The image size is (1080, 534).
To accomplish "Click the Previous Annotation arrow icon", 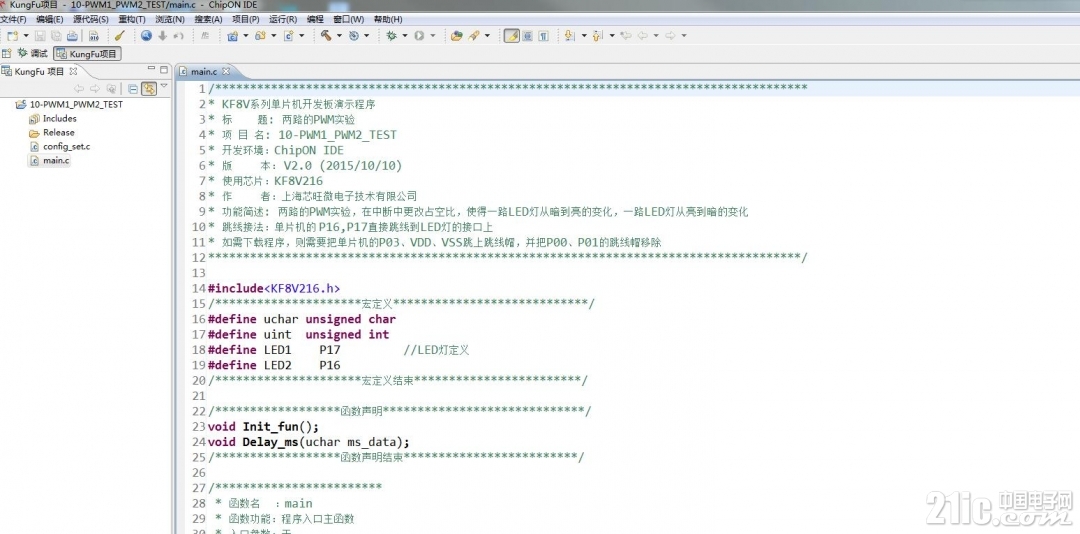I will pyautogui.click(x=596, y=36).
